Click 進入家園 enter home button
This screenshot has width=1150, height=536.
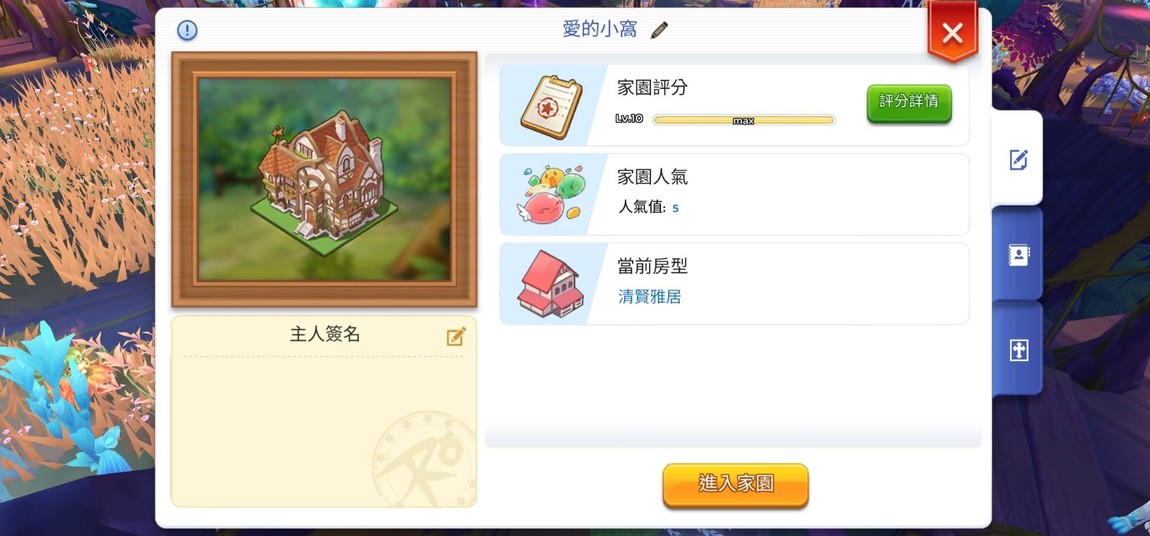[x=735, y=485]
